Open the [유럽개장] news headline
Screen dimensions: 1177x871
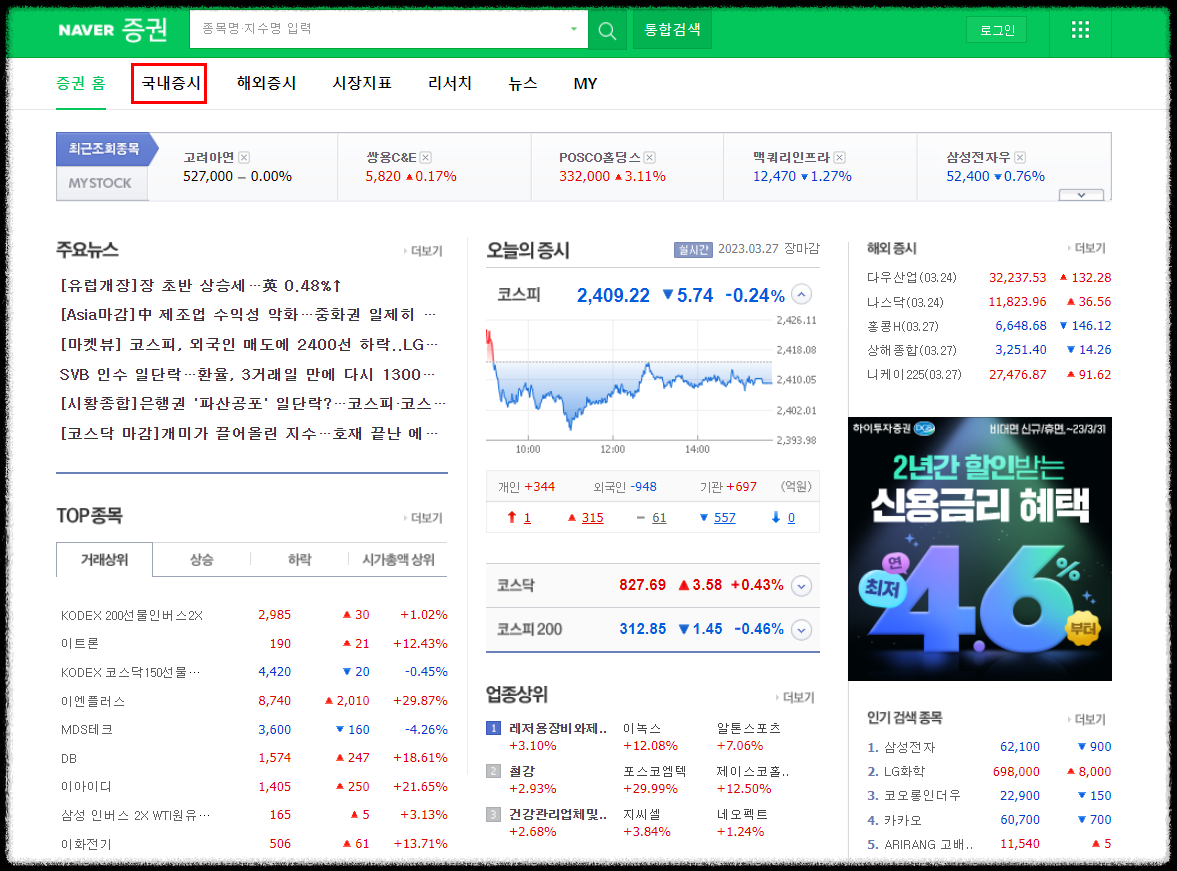(x=200, y=285)
